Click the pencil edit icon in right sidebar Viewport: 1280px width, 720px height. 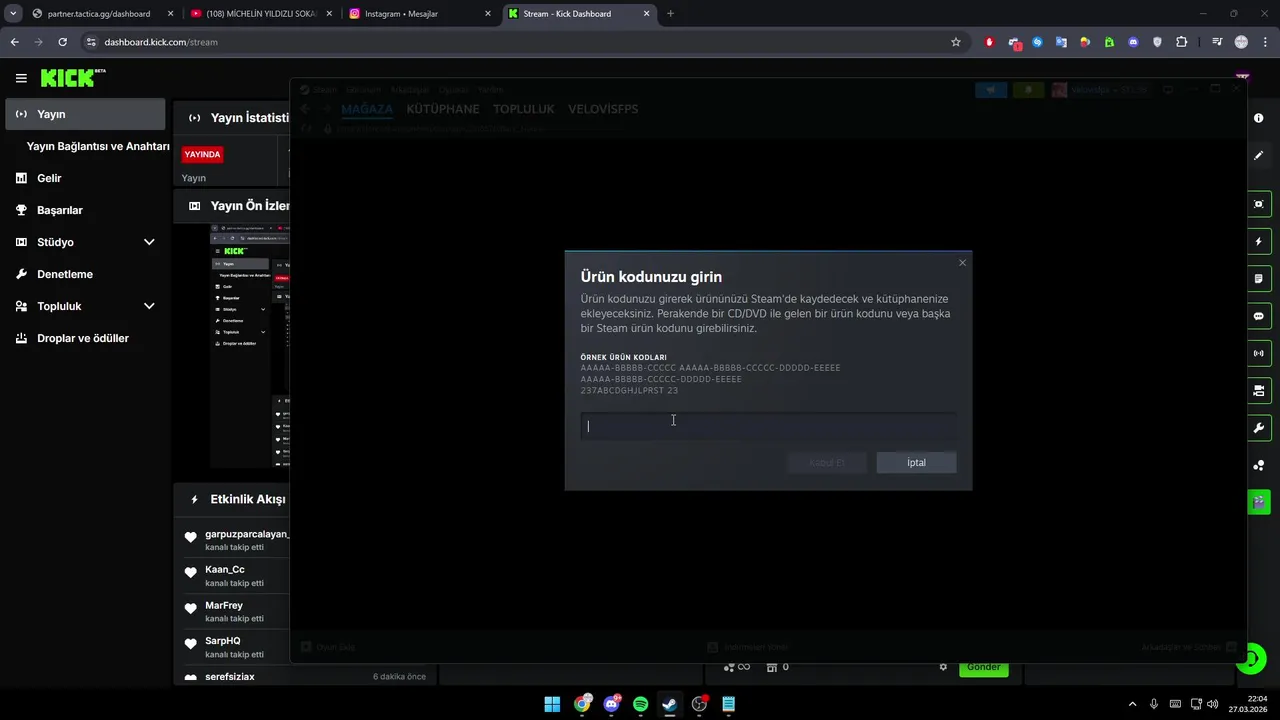tap(1259, 156)
